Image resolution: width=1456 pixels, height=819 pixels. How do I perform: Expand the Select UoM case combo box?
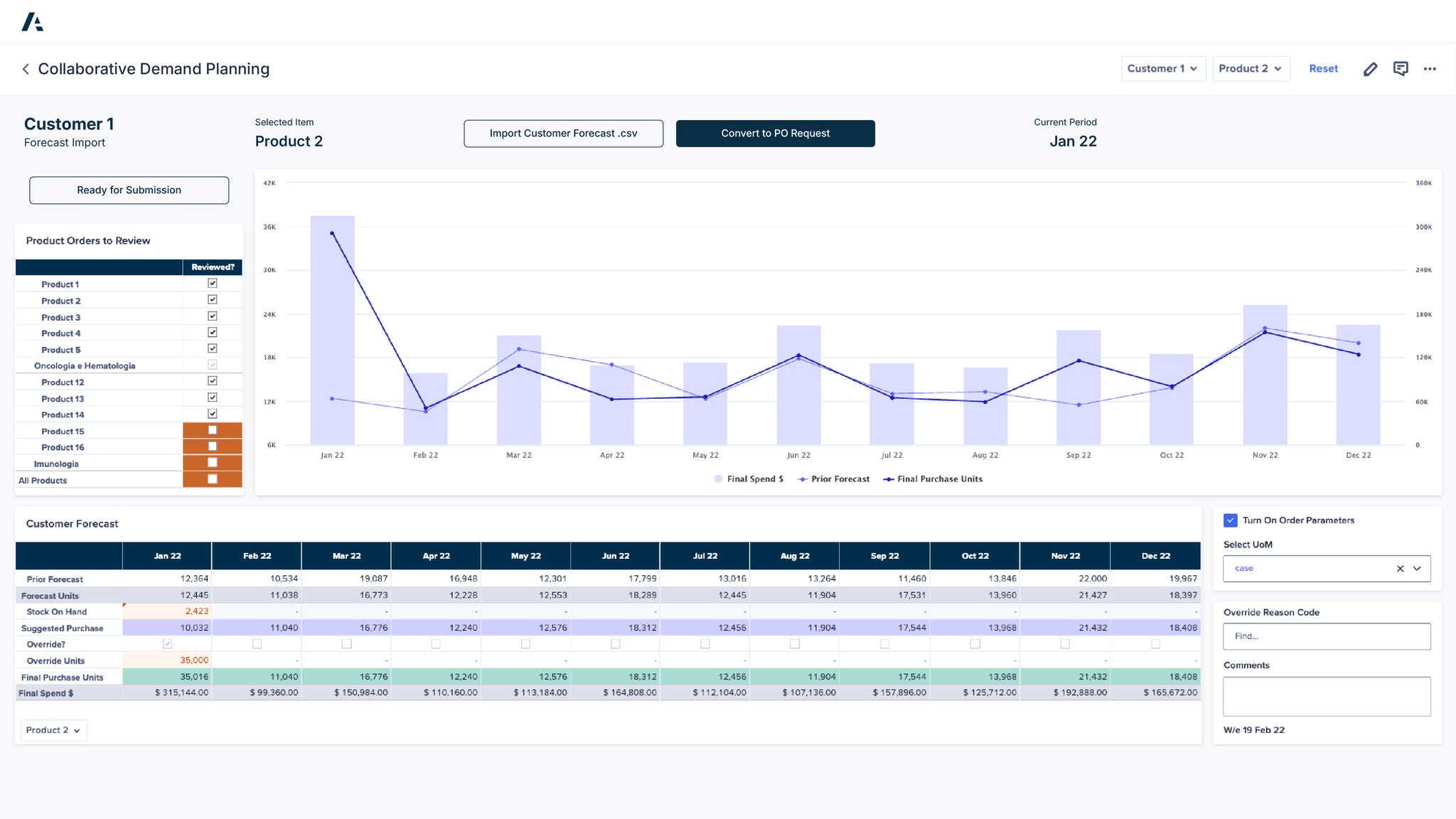tap(1327, 569)
